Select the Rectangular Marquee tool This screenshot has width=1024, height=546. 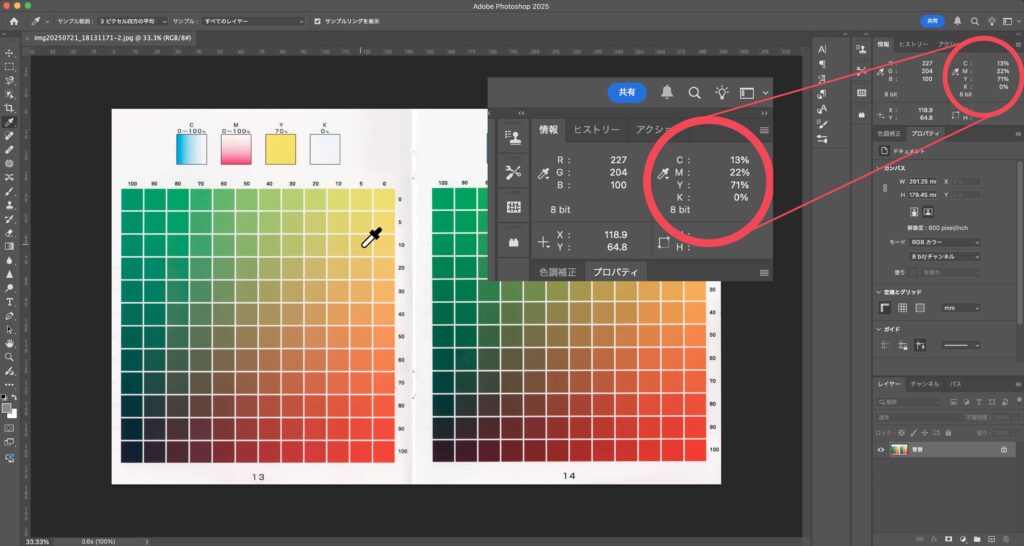click(9, 66)
